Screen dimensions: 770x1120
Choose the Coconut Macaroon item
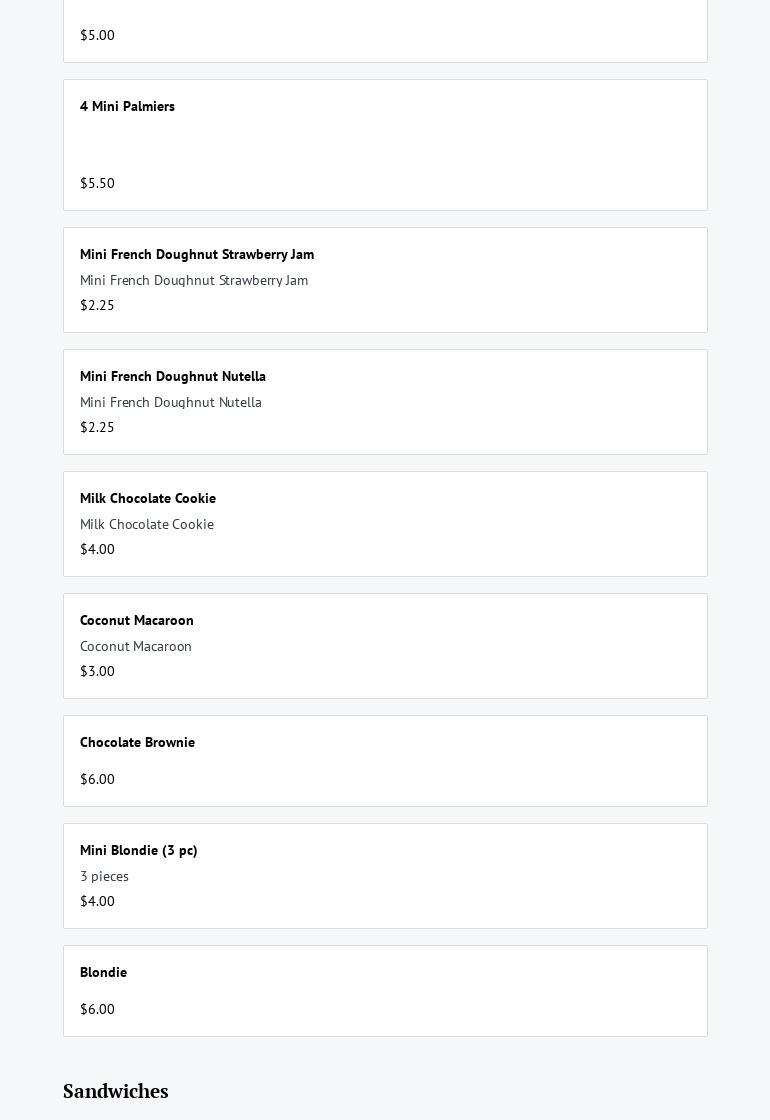[385, 646]
